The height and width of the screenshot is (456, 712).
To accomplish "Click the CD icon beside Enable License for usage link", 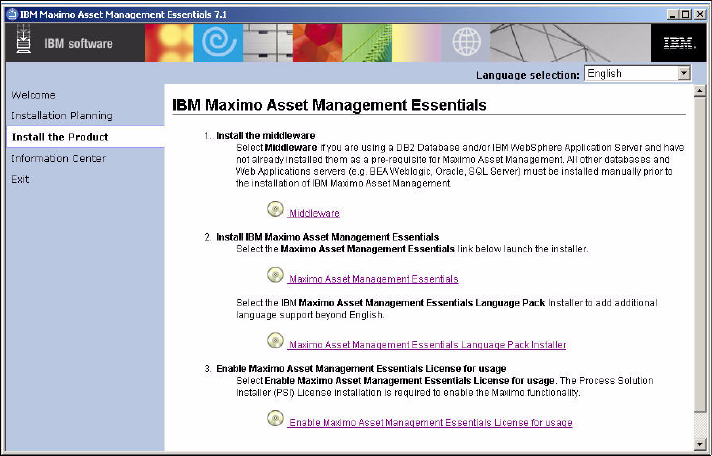I will [x=275, y=418].
